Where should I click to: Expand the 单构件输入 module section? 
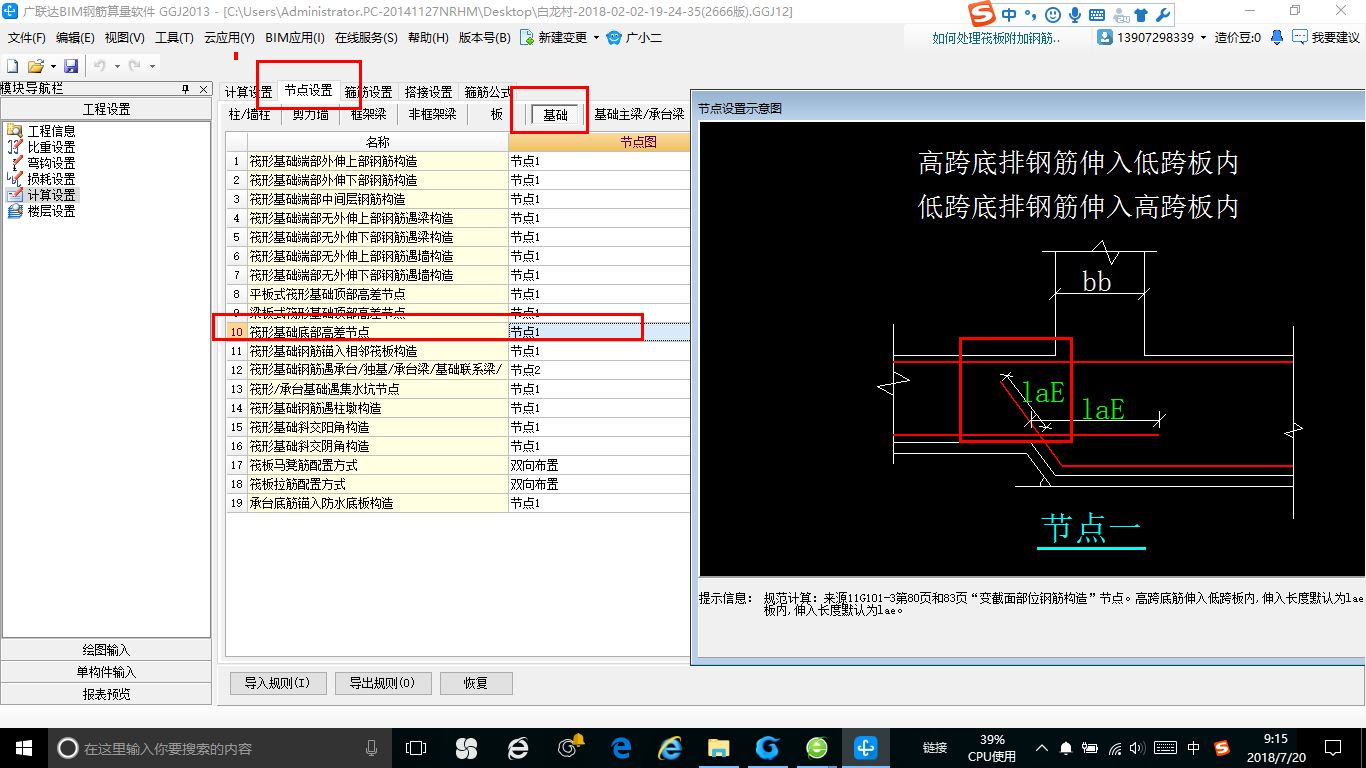coord(106,672)
